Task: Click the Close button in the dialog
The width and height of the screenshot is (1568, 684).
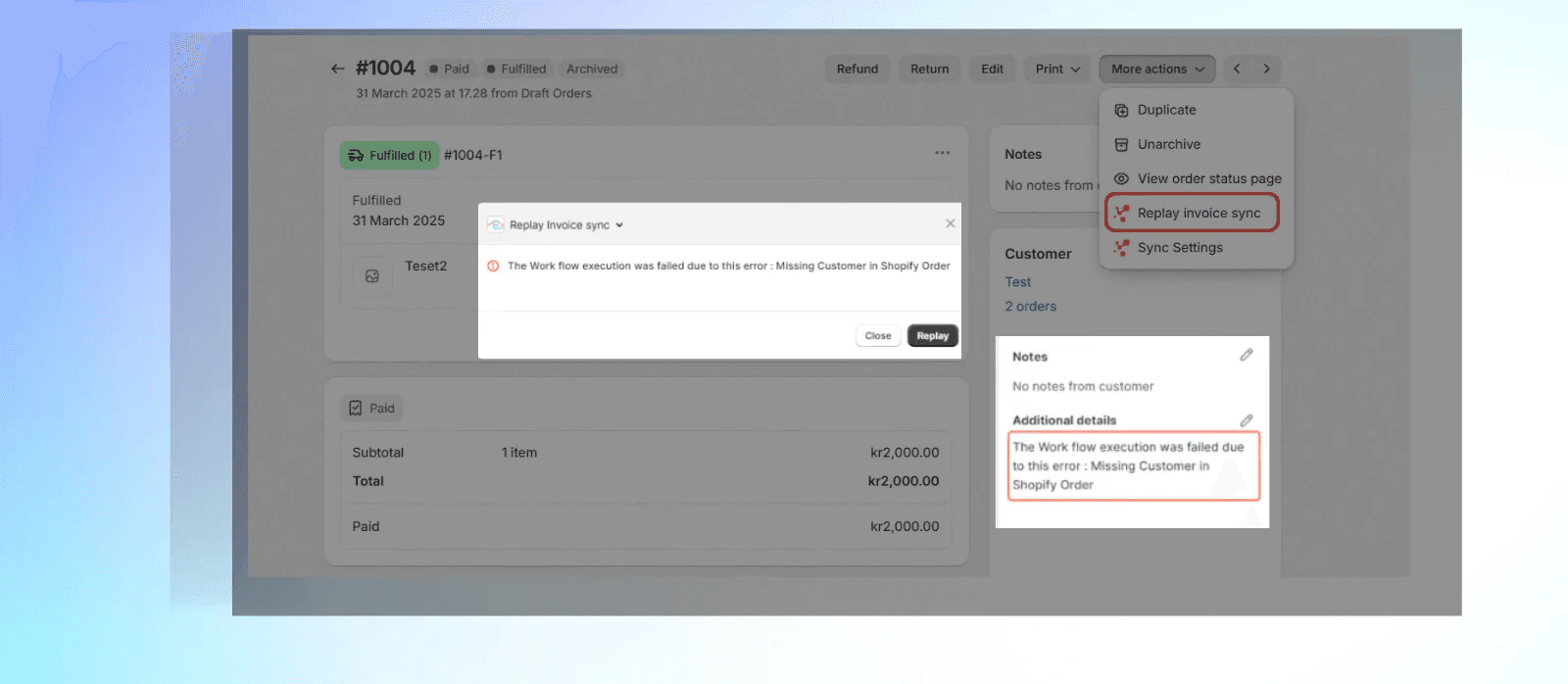Action: [878, 335]
